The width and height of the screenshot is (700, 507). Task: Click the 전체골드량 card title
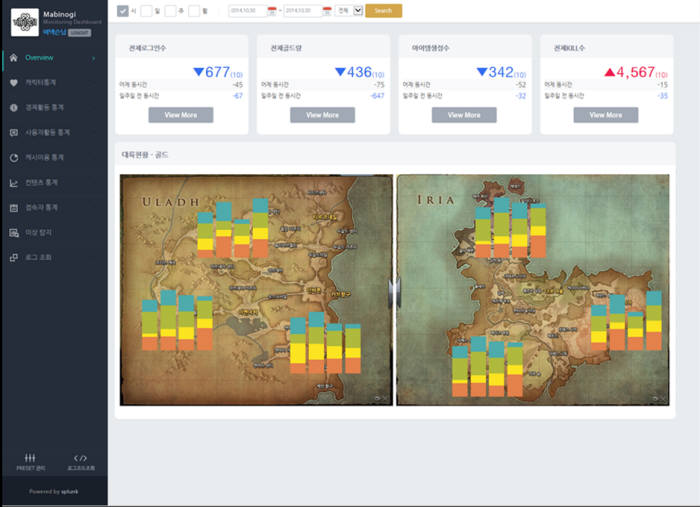click(x=286, y=48)
